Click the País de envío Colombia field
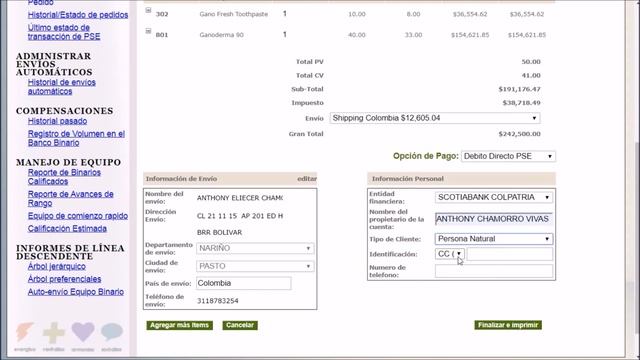640x360 pixels. (244, 283)
